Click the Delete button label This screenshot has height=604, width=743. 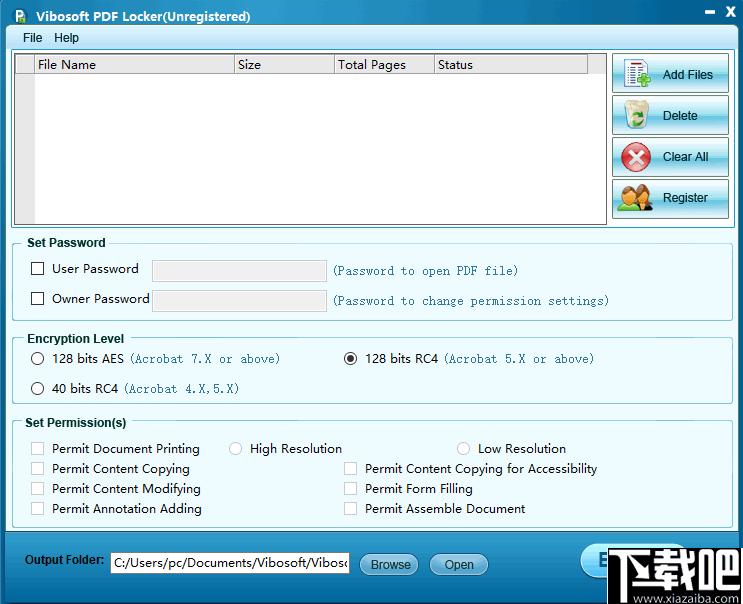pos(680,116)
